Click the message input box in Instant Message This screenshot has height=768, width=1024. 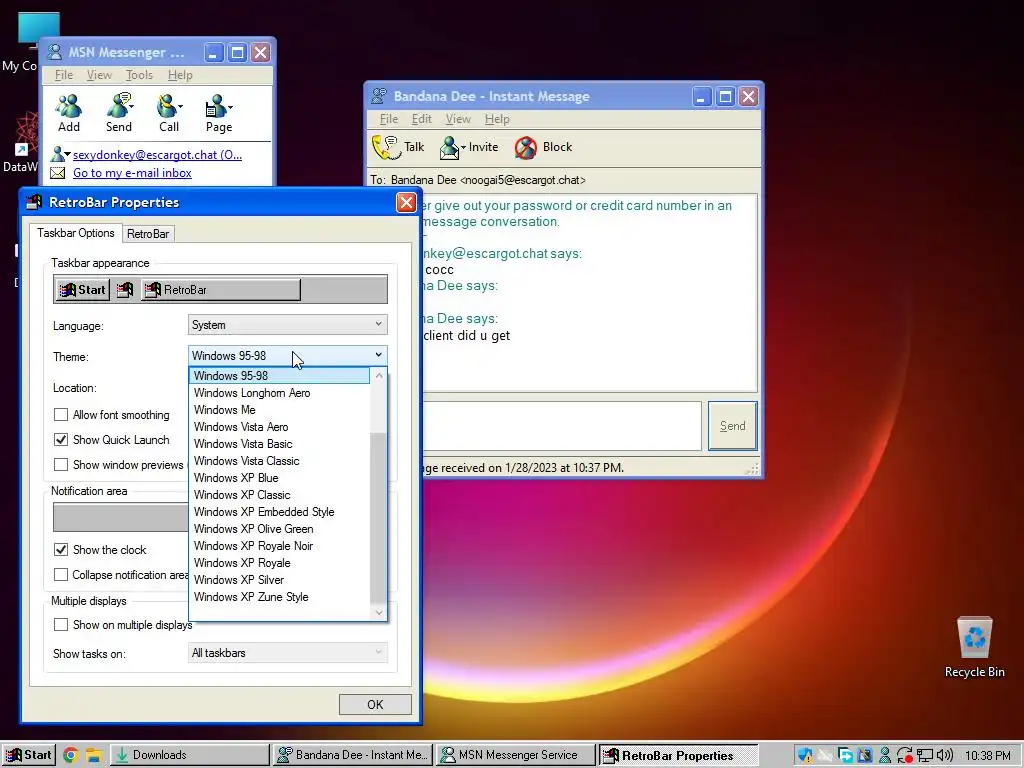[562, 426]
